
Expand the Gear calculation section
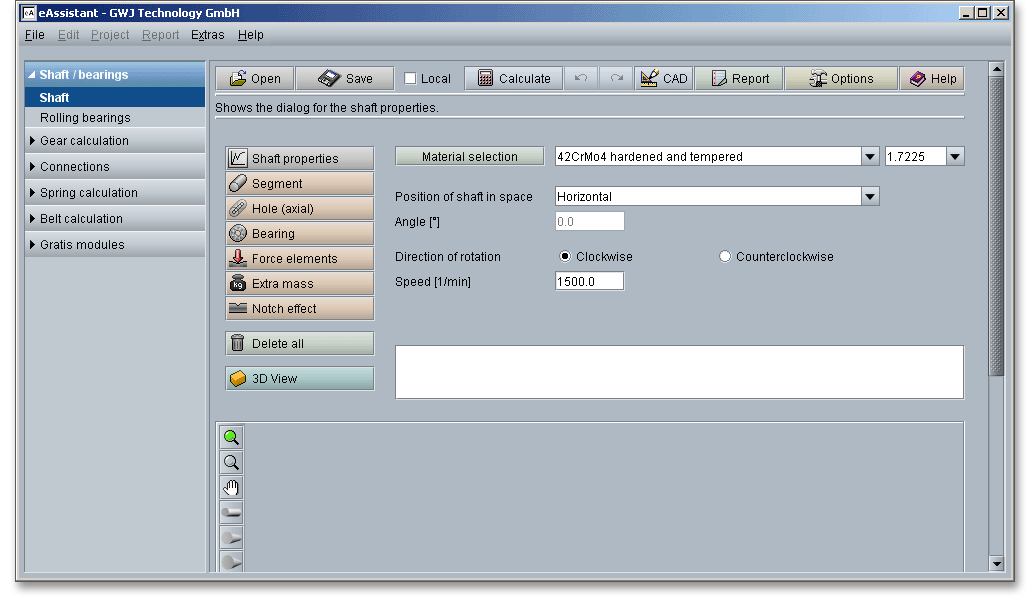[x=84, y=141]
